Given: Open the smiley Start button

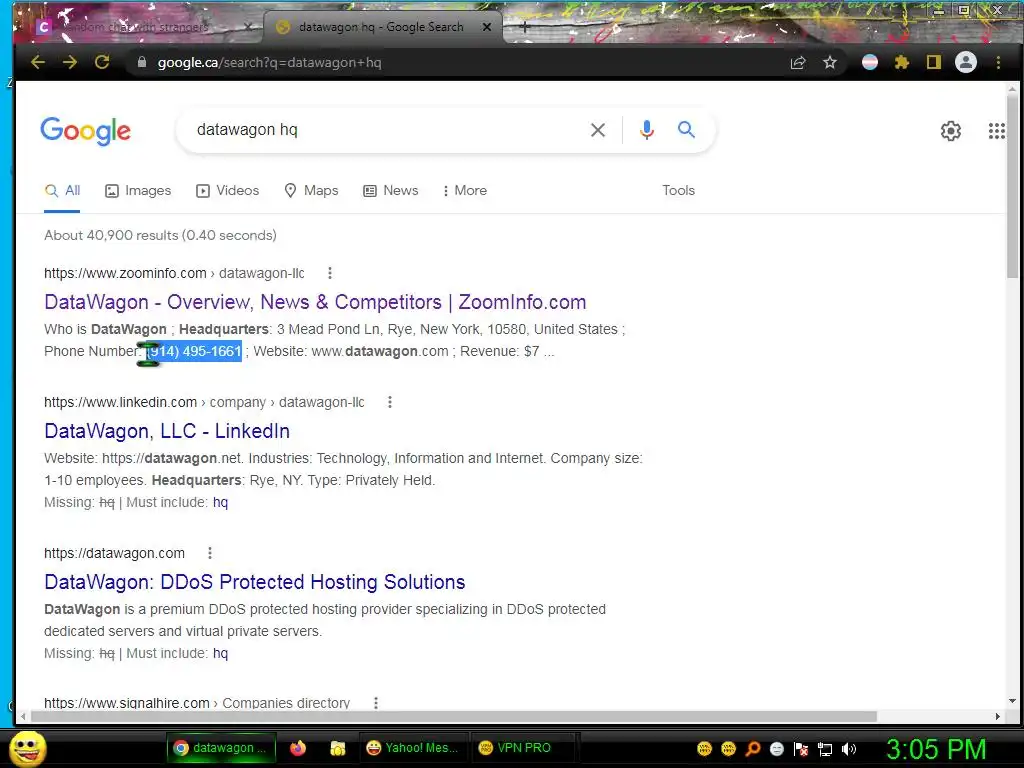Looking at the screenshot, I should pyautogui.click(x=27, y=748).
